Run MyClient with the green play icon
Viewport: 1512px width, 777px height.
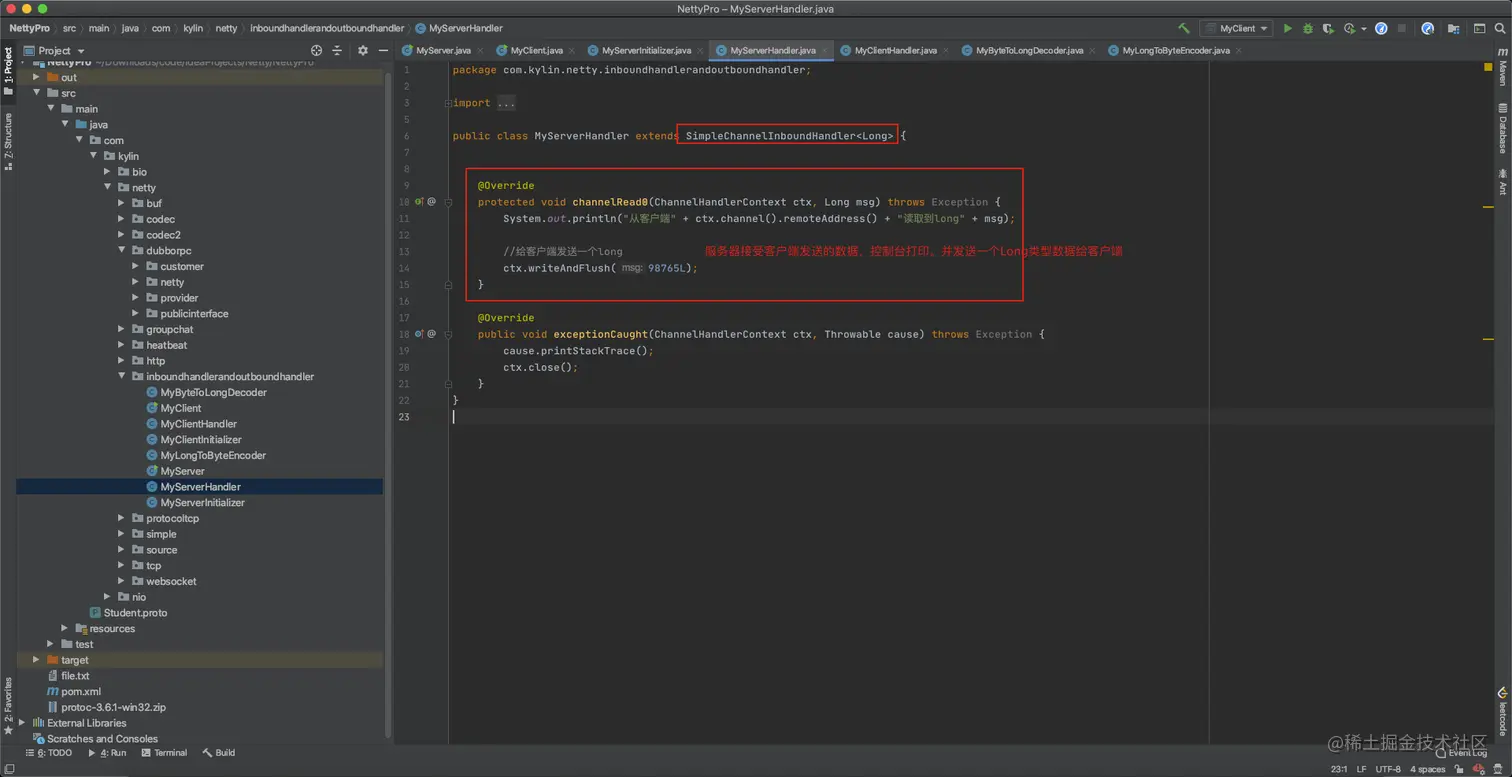click(x=1288, y=29)
